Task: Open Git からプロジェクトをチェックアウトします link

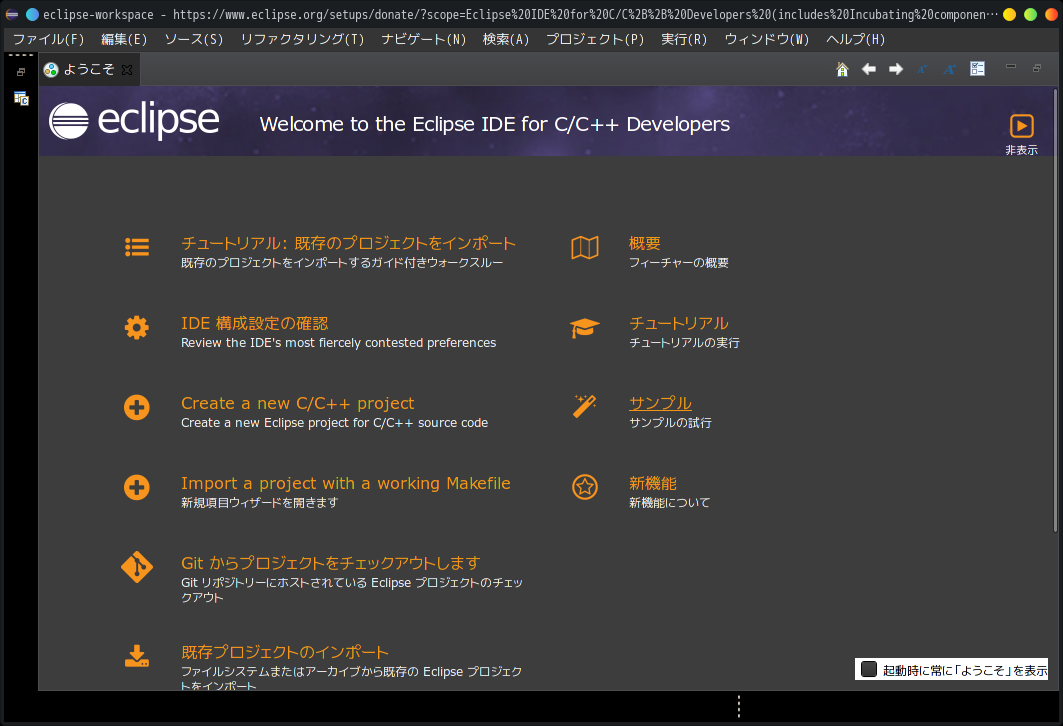Action: tap(331, 563)
